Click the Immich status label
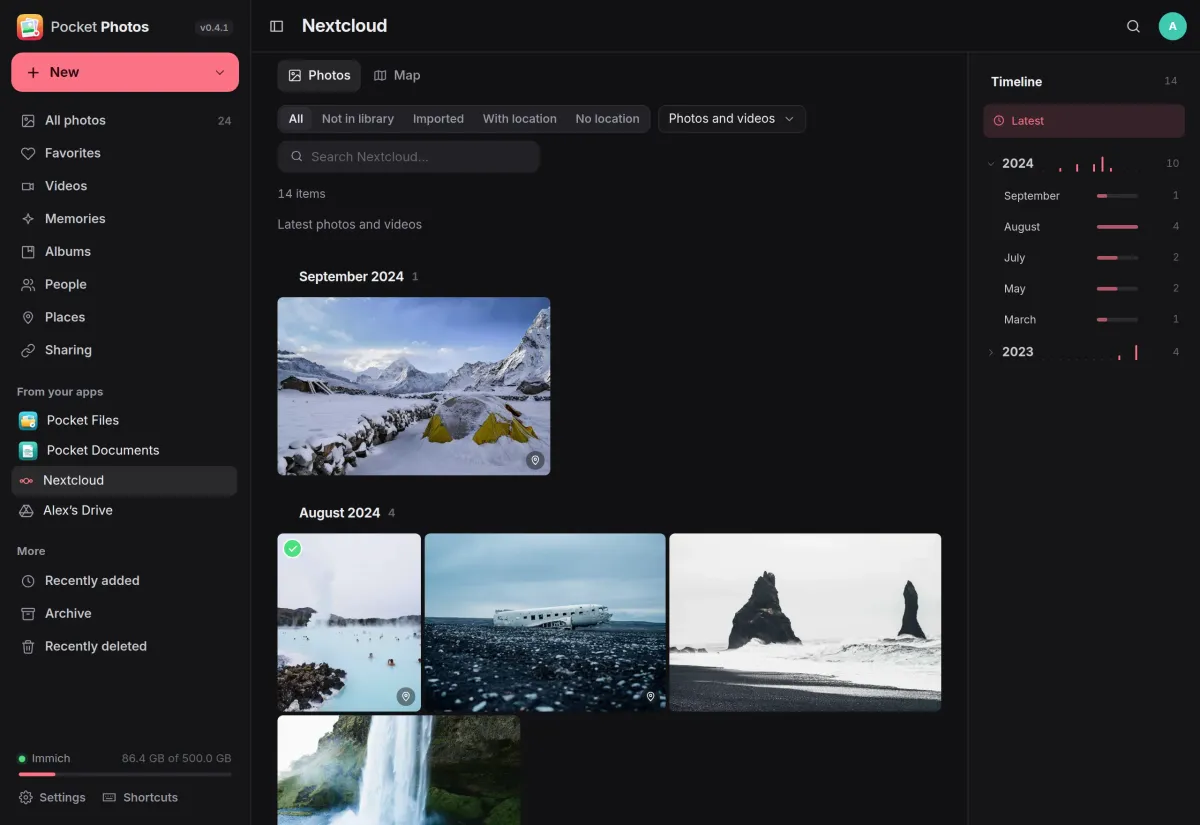The width and height of the screenshot is (1200, 825). coord(45,759)
